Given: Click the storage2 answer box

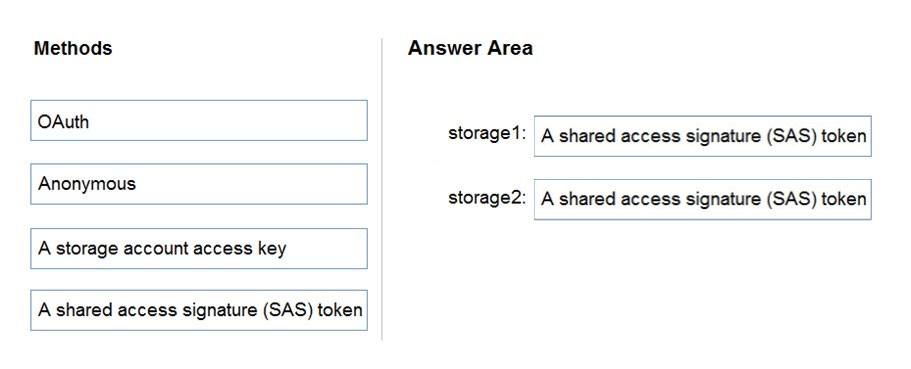Looking at the screenshot, I should coord(702,199).
